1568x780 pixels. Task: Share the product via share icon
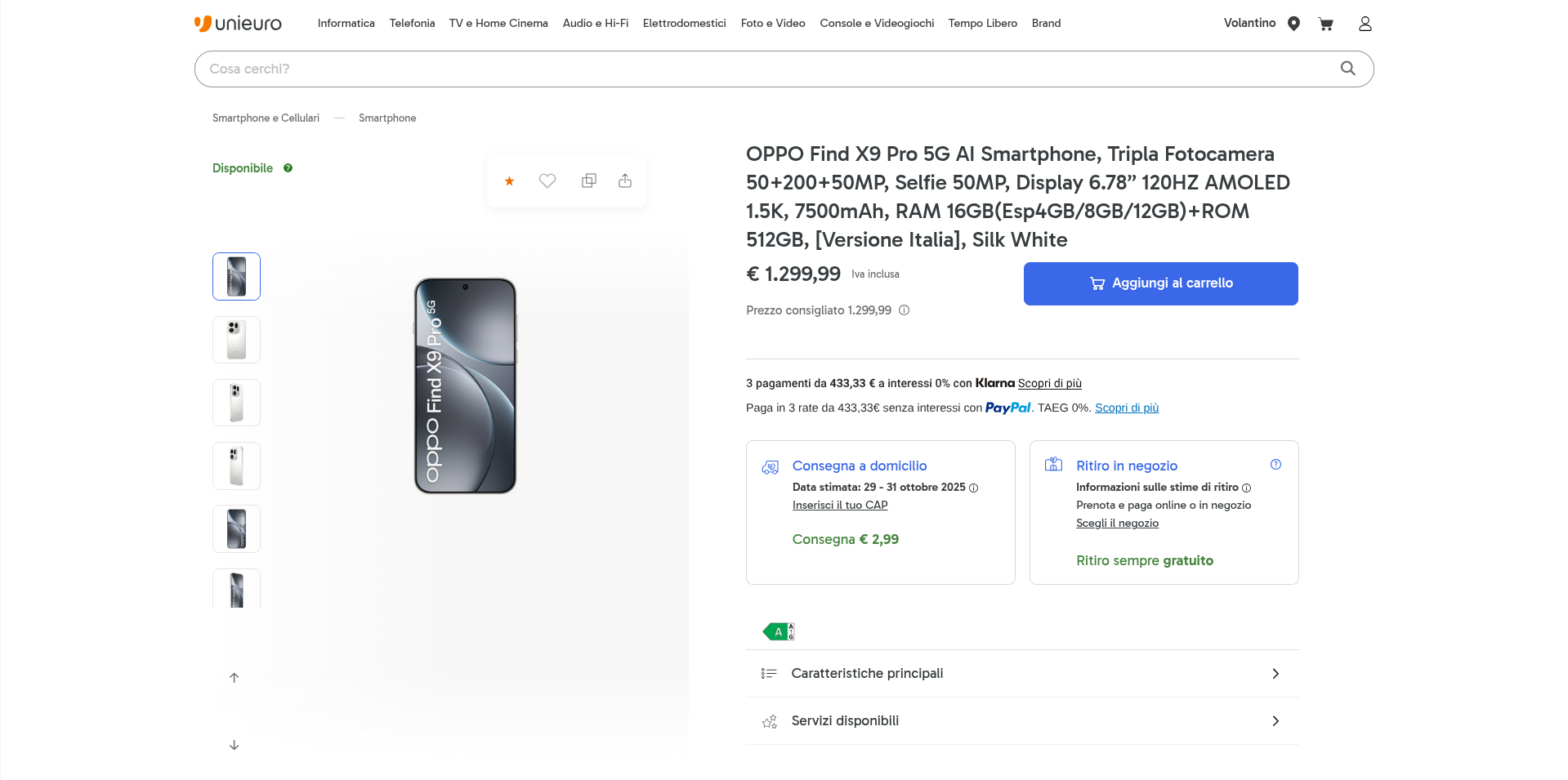(625, 181)
